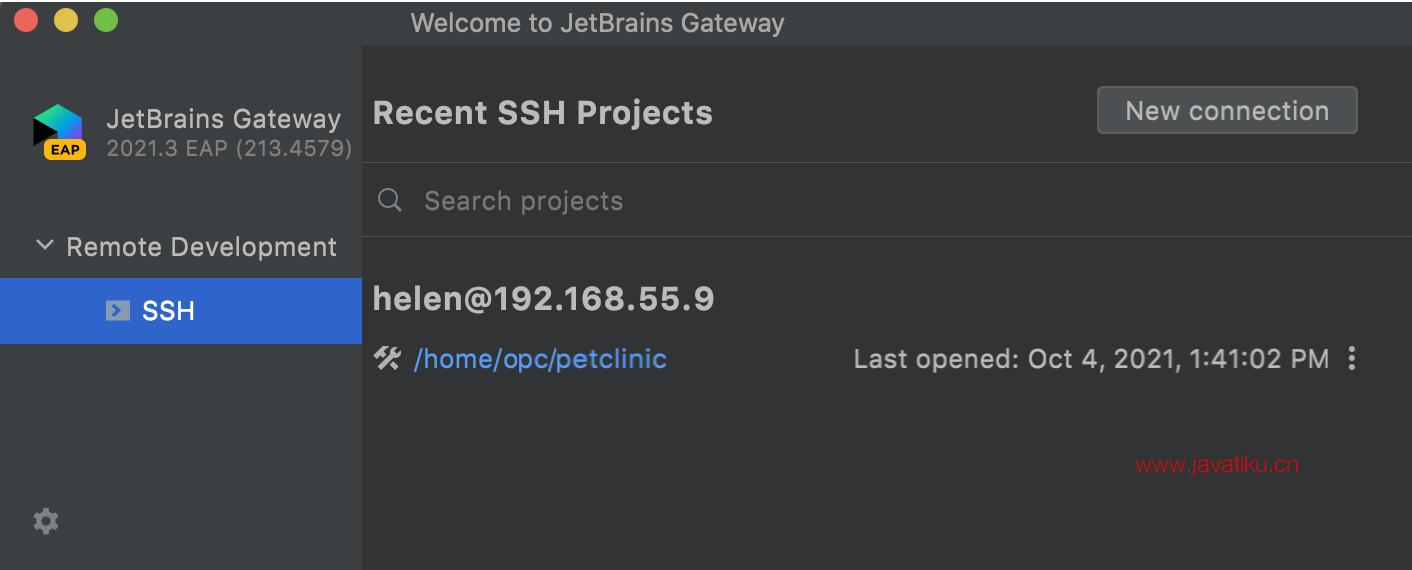The image size is (1412, 570).
Task: Select the Remote Development tree label
Action: (x=201, y=247)
